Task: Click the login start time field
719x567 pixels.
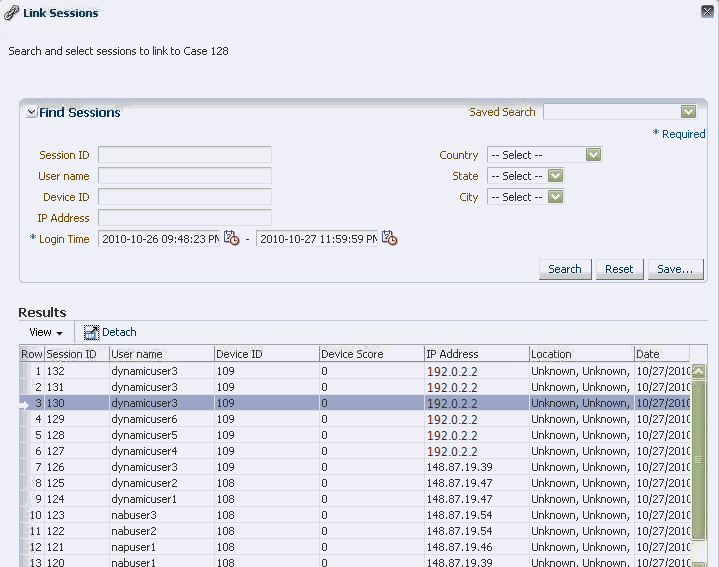Action: tap(159, 239)
